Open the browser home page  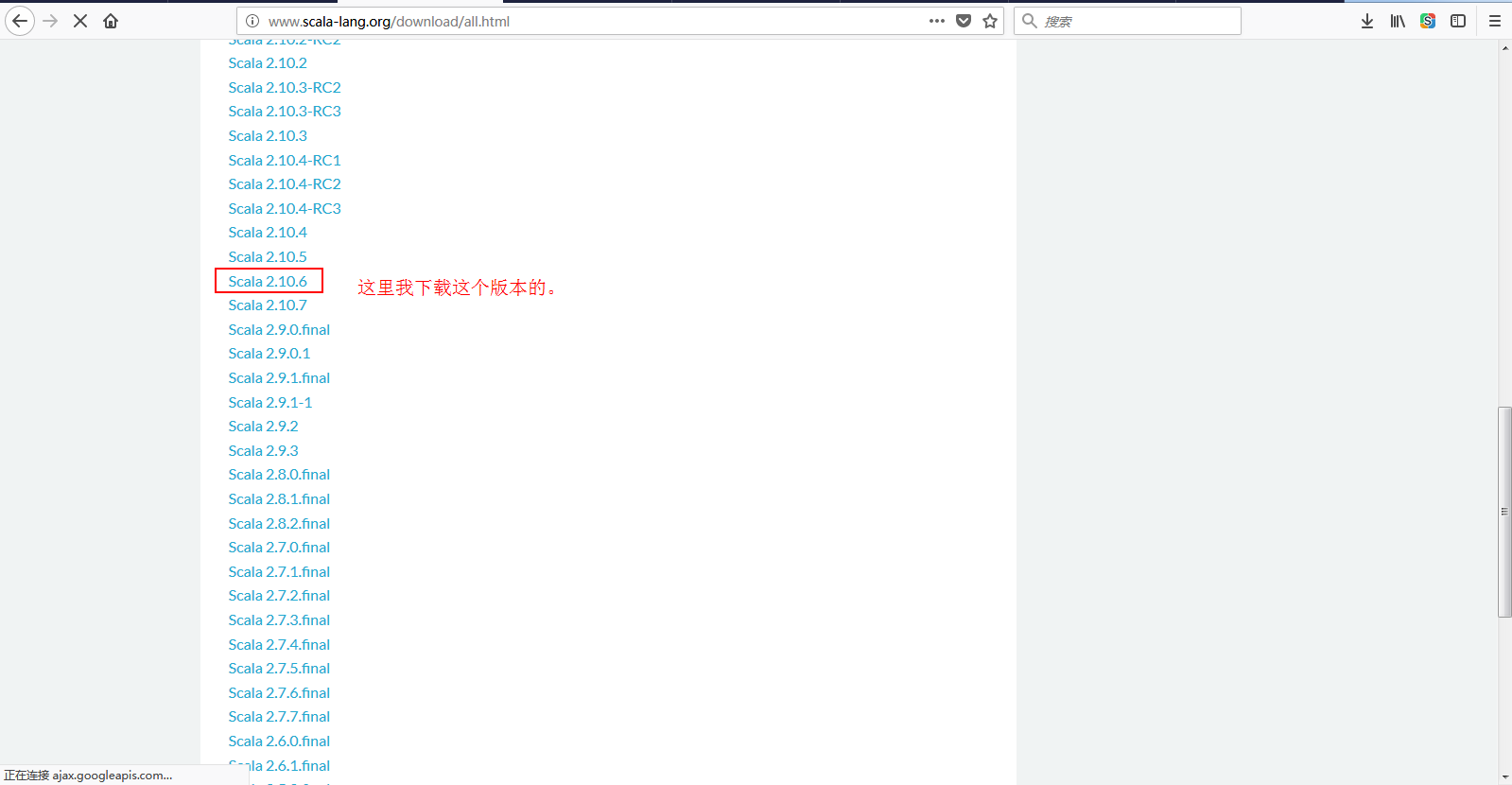click(x=111, y=21)
